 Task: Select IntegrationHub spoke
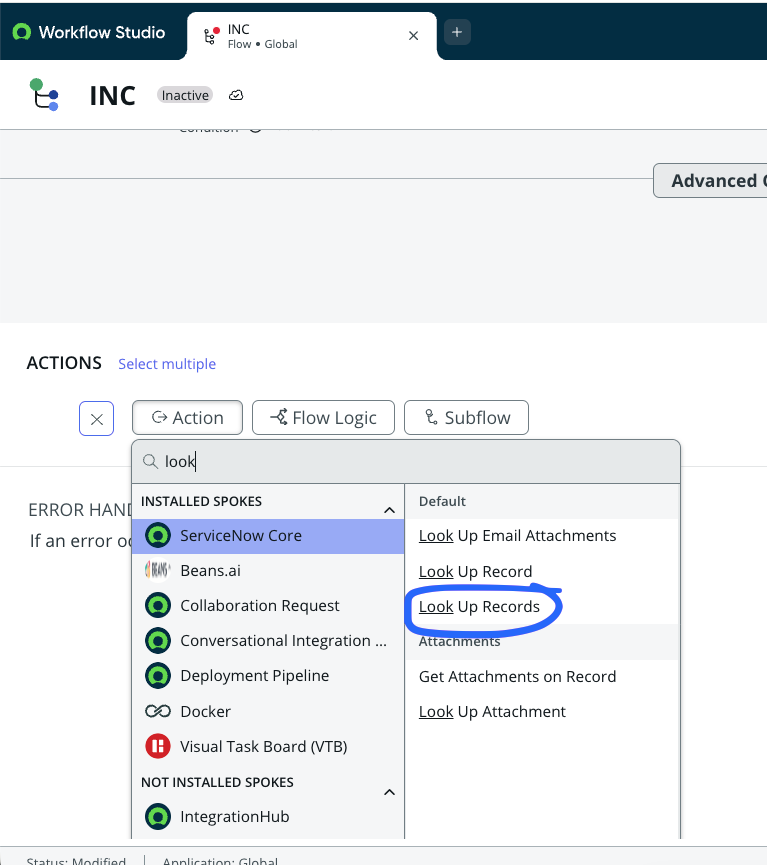(x=268, y=817)
